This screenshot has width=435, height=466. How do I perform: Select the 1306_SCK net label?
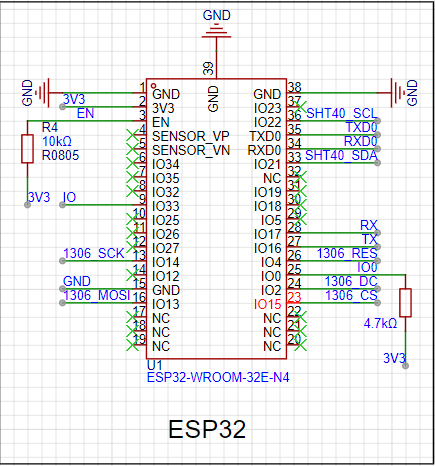(x=94, y=253)
